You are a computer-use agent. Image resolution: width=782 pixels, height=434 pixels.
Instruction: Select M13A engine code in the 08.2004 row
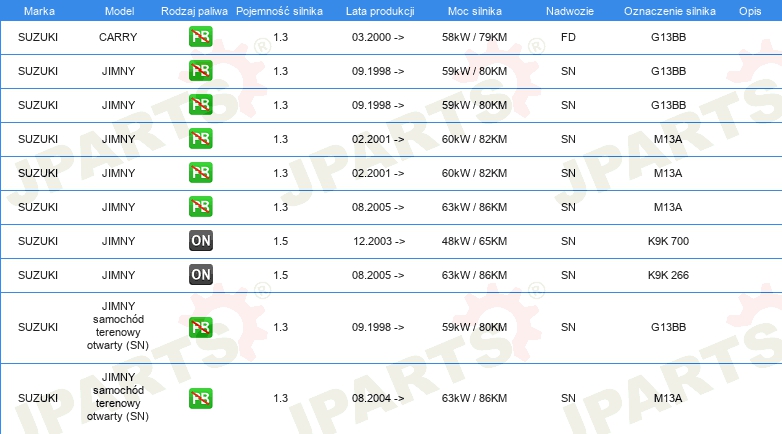click(668, 398)
